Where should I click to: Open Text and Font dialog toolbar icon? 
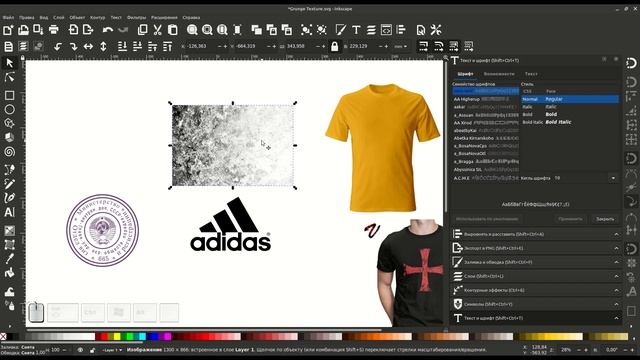356,30
